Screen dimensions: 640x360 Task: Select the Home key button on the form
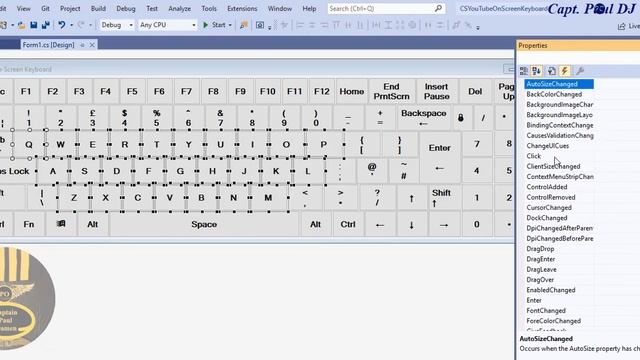click(351, 91)
